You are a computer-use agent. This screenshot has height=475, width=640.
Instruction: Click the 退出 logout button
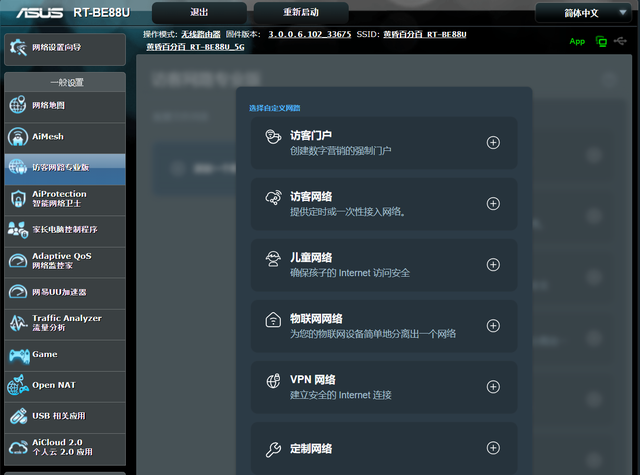click(x=199, y=12)
